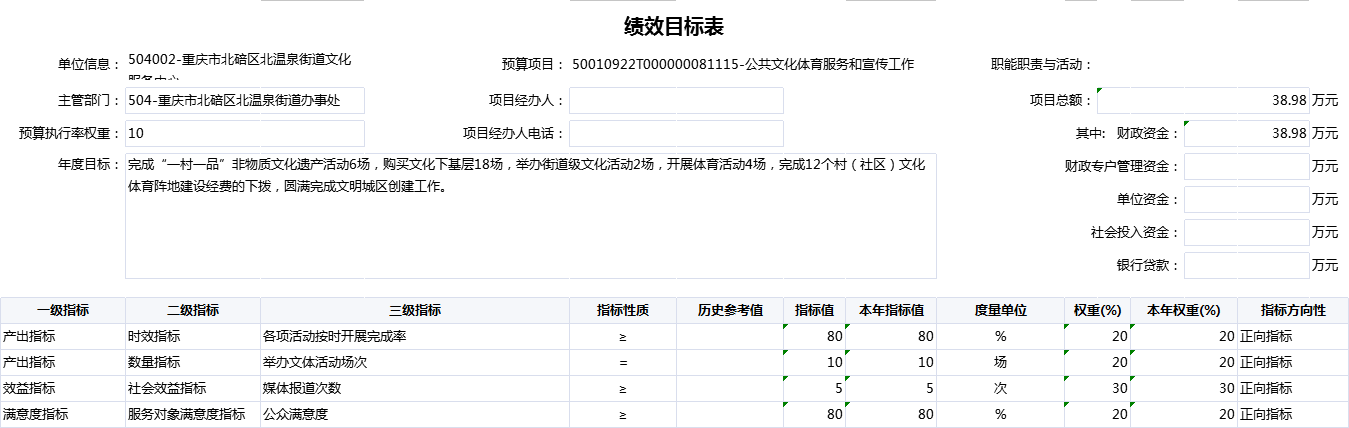The image size is (1349, 428).
Task: Click the 社会投入资金 input field
Action: [x=1246, y=232]
